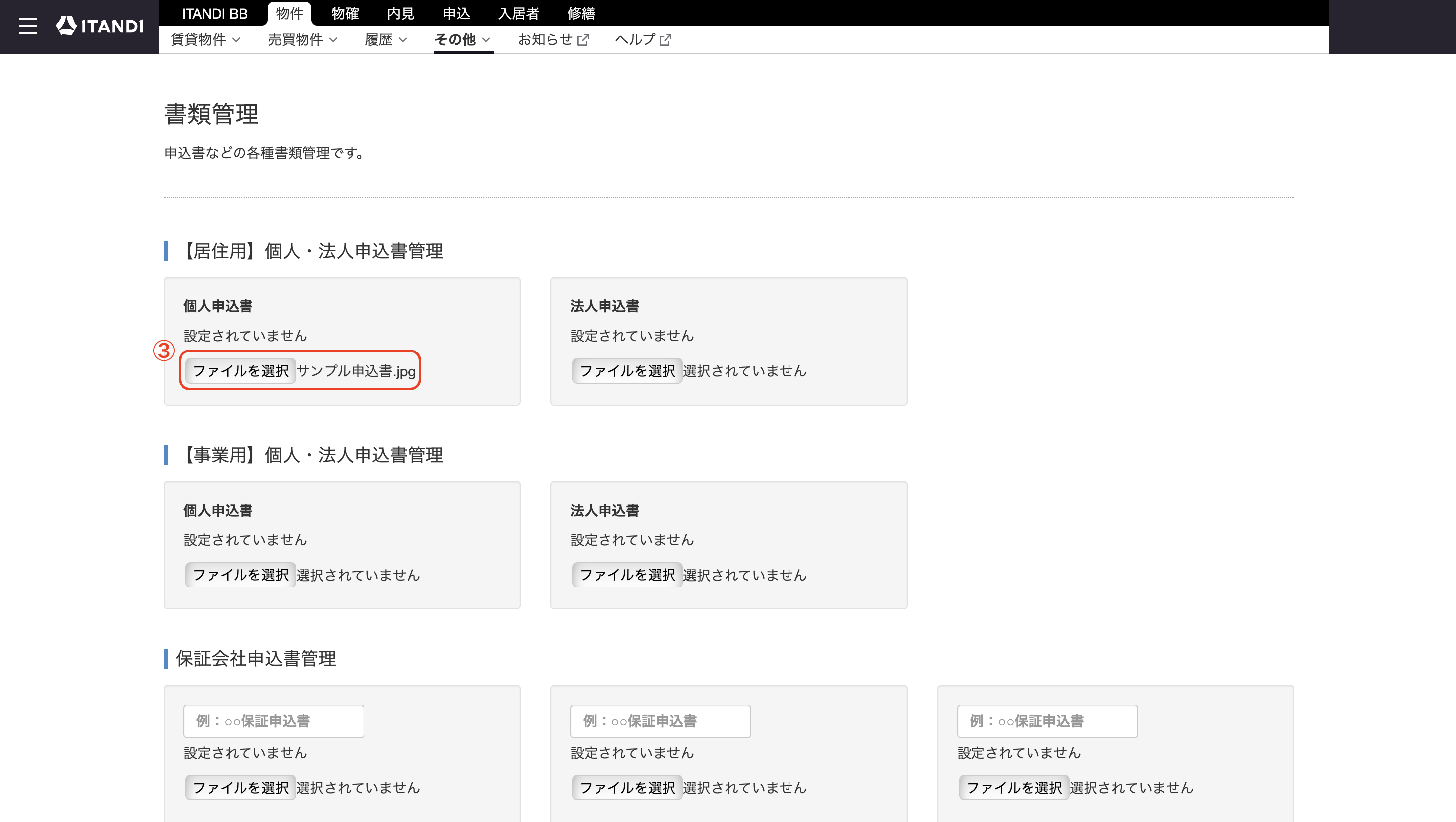This screenshot has width=1456, height=822.
Task: Focus second 保証申込書 name input field
Action: [660, 721]
